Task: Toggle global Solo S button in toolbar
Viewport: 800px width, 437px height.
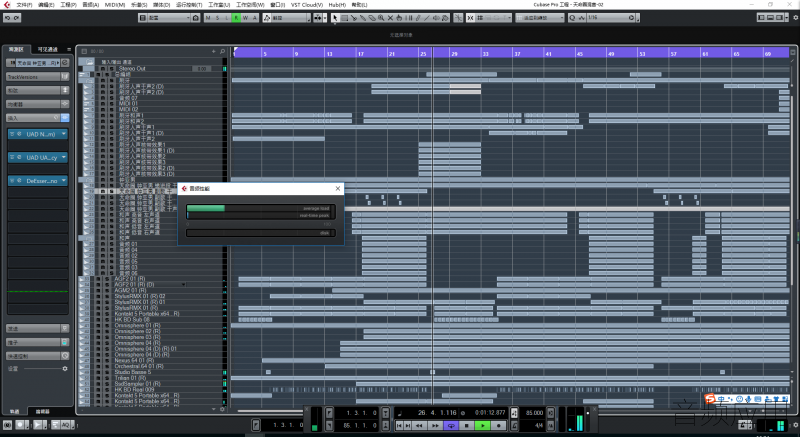Action: [x=217, y=18]
